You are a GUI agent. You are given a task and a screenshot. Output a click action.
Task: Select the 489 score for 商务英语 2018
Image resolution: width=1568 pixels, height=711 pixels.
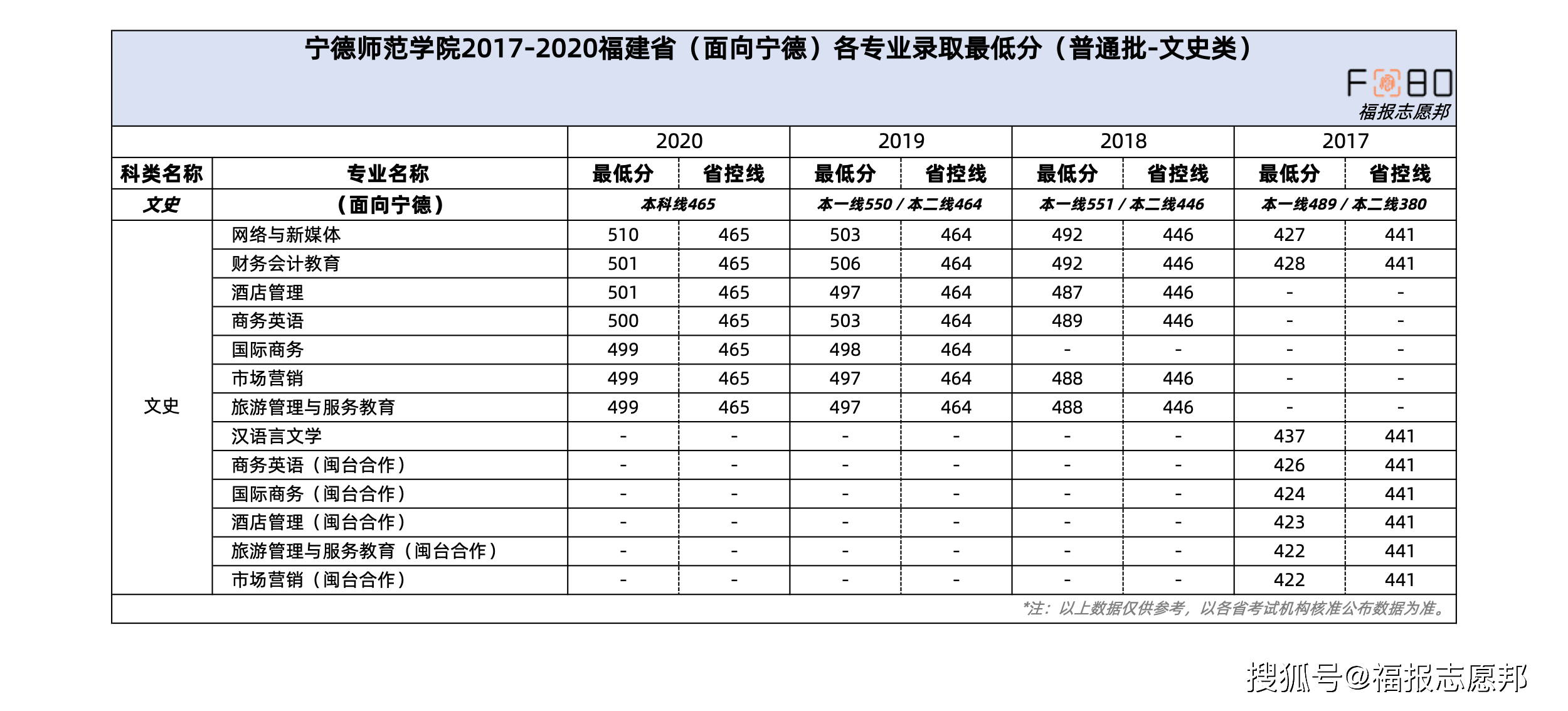tap(1067, 321)
